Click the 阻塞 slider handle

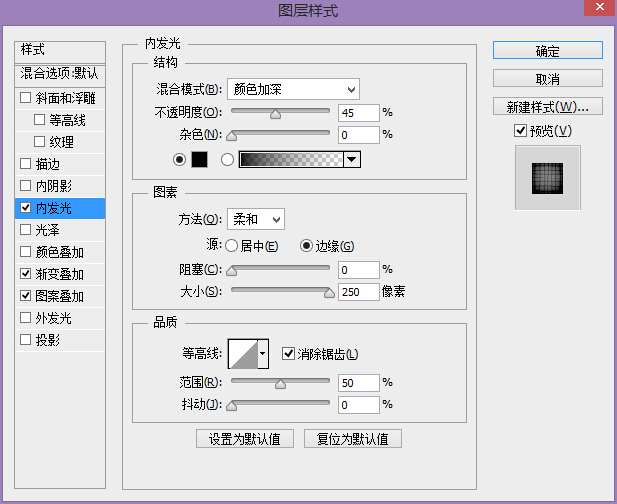coord(232,271)
